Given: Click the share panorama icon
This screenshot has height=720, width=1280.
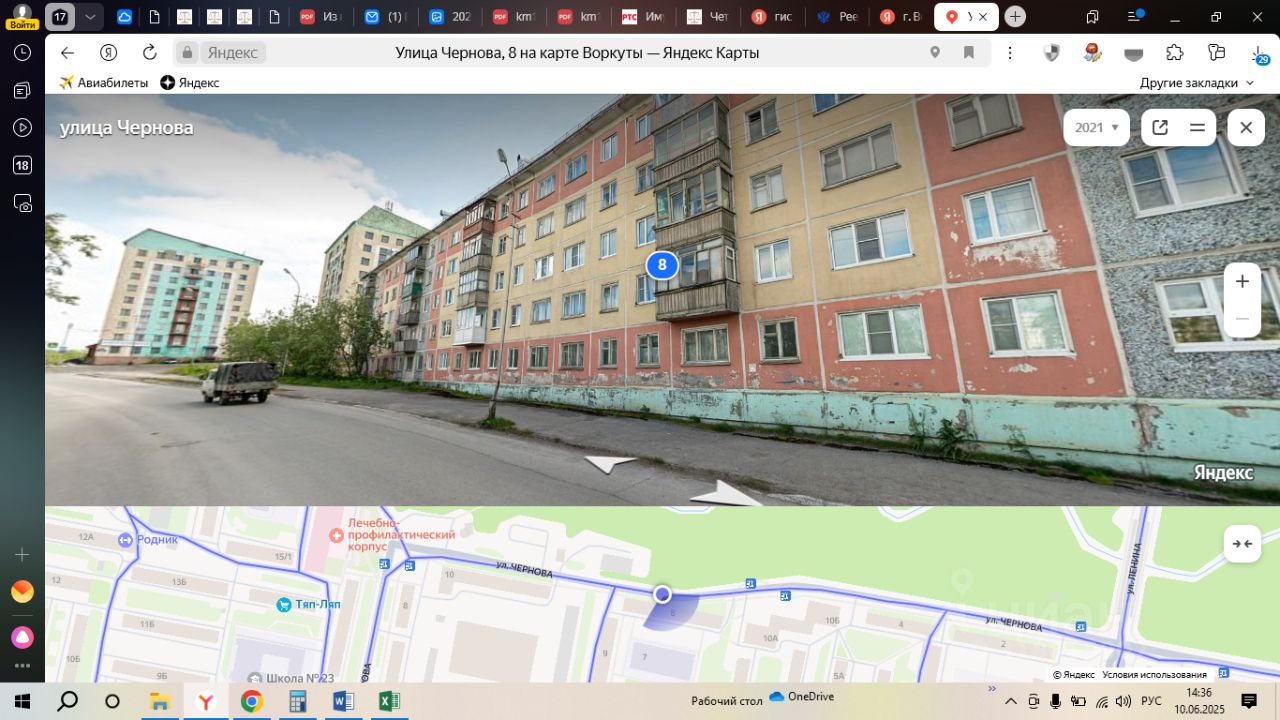Looking at the screenshot, I should tap(1160, 127).
